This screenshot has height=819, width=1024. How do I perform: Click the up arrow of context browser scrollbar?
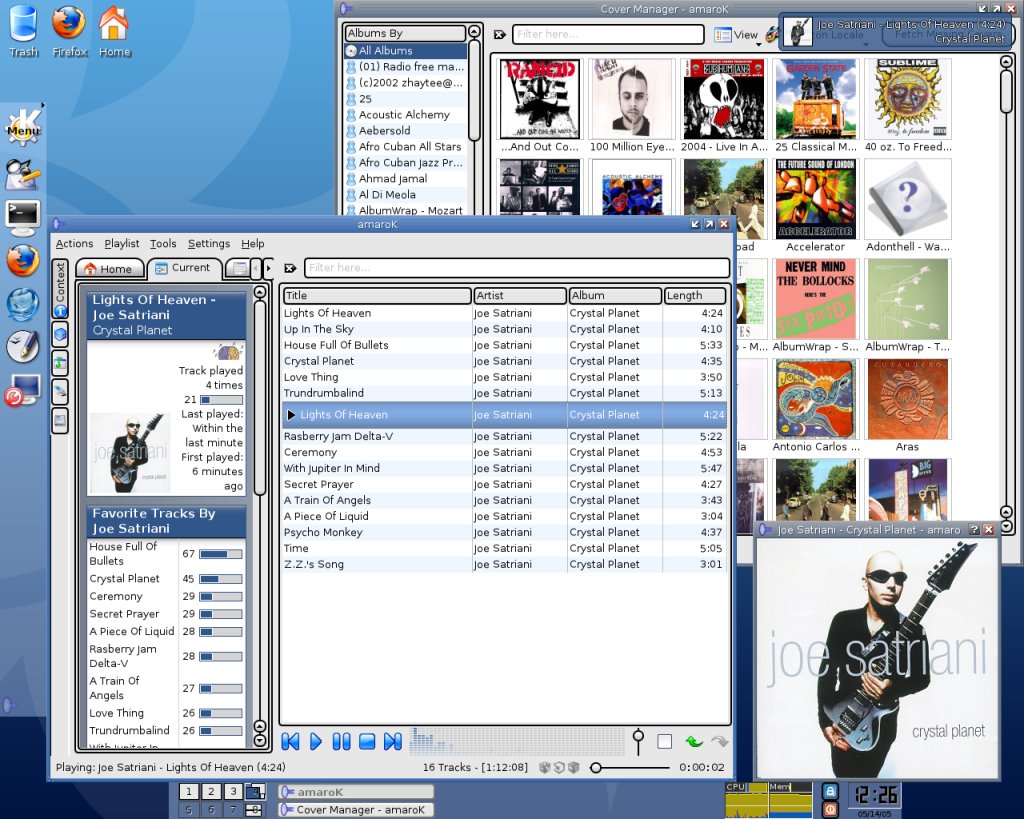(260, 292)
